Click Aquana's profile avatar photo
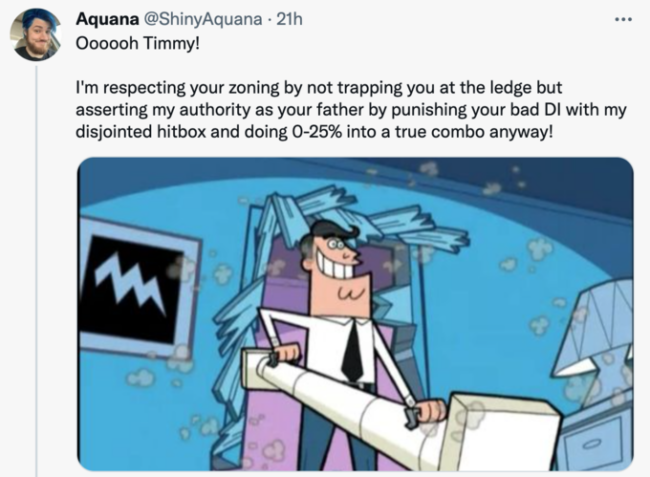Viewport: 650px width, 477px height. pos(35,35)
